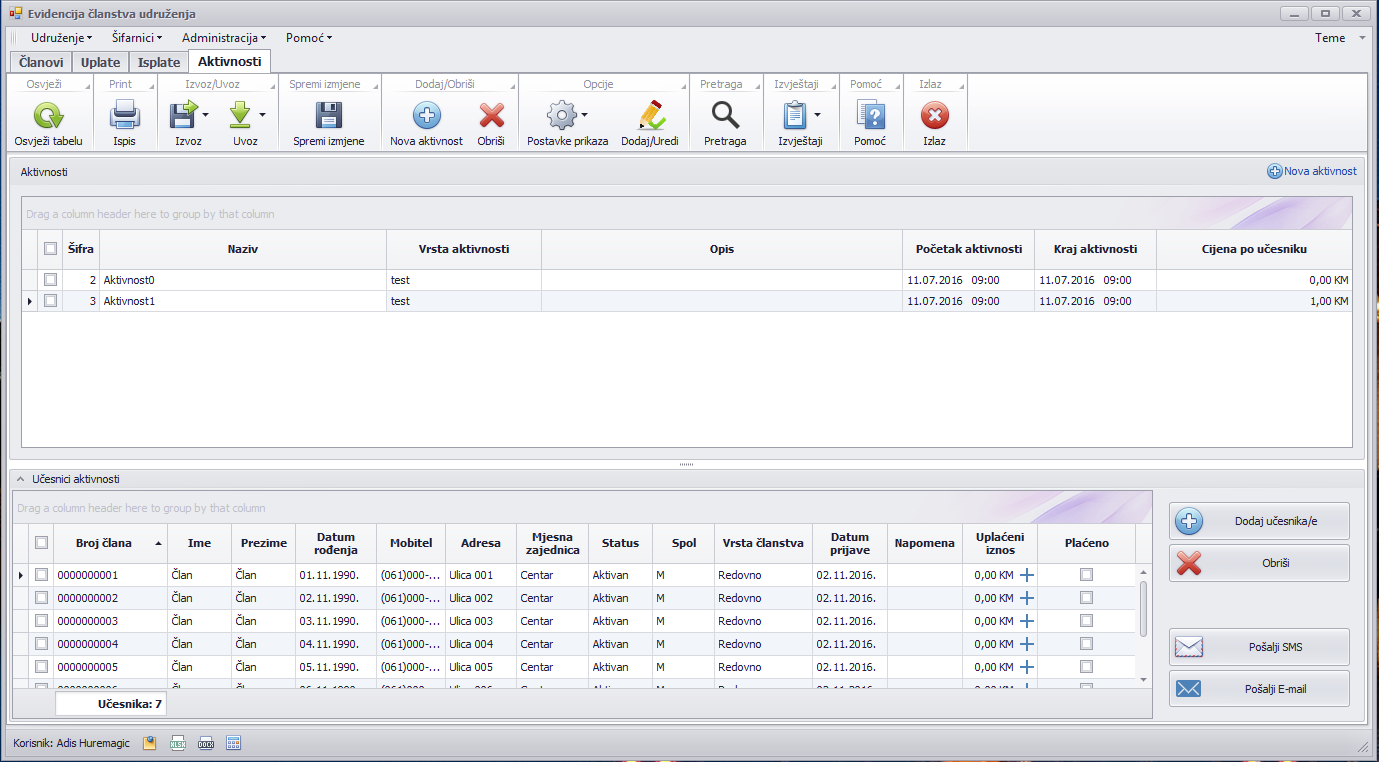Switch to the Članovi tab
The height and width of the screenshot is (762, 1379).
coord(42,62)
